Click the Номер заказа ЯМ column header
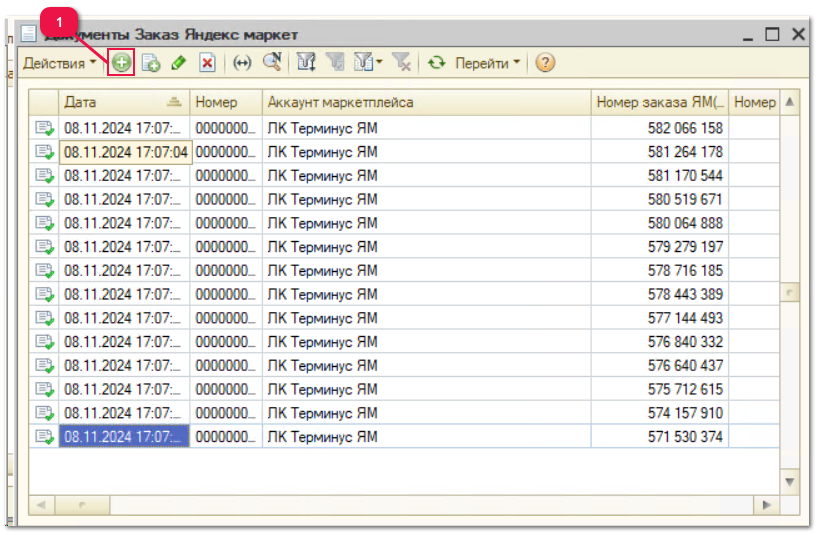This screenshot has height=535, width=818. [x=660, y=102]
